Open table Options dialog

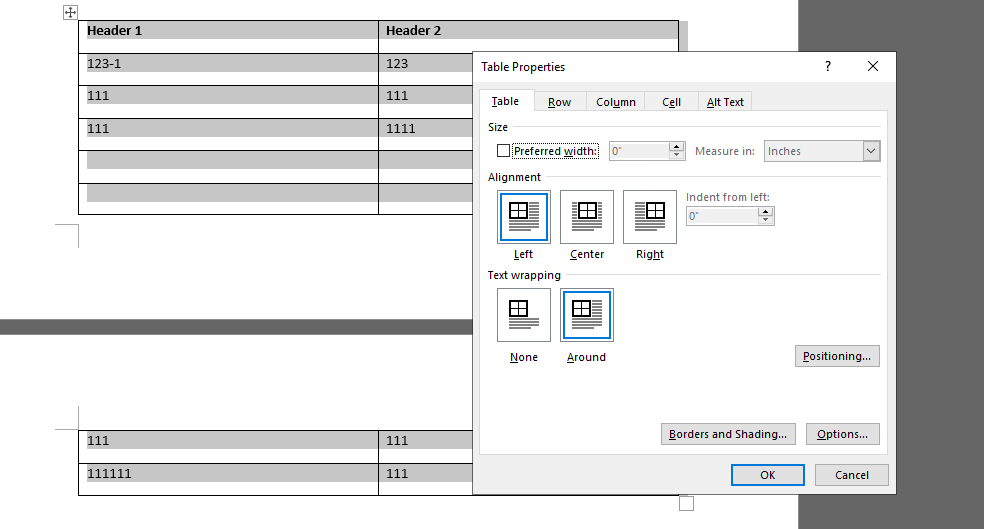(x=843, y=434)
